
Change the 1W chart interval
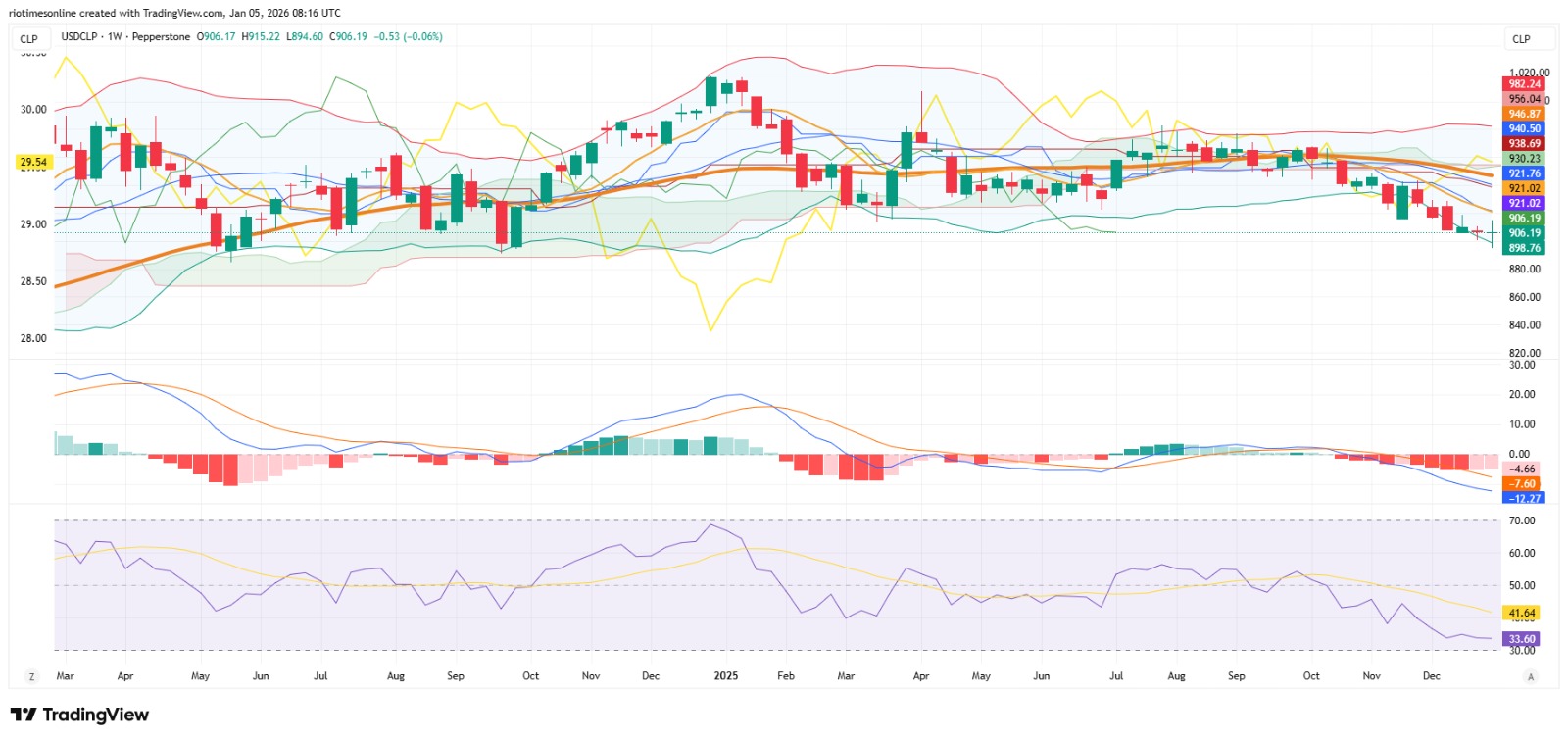(116, 36)
